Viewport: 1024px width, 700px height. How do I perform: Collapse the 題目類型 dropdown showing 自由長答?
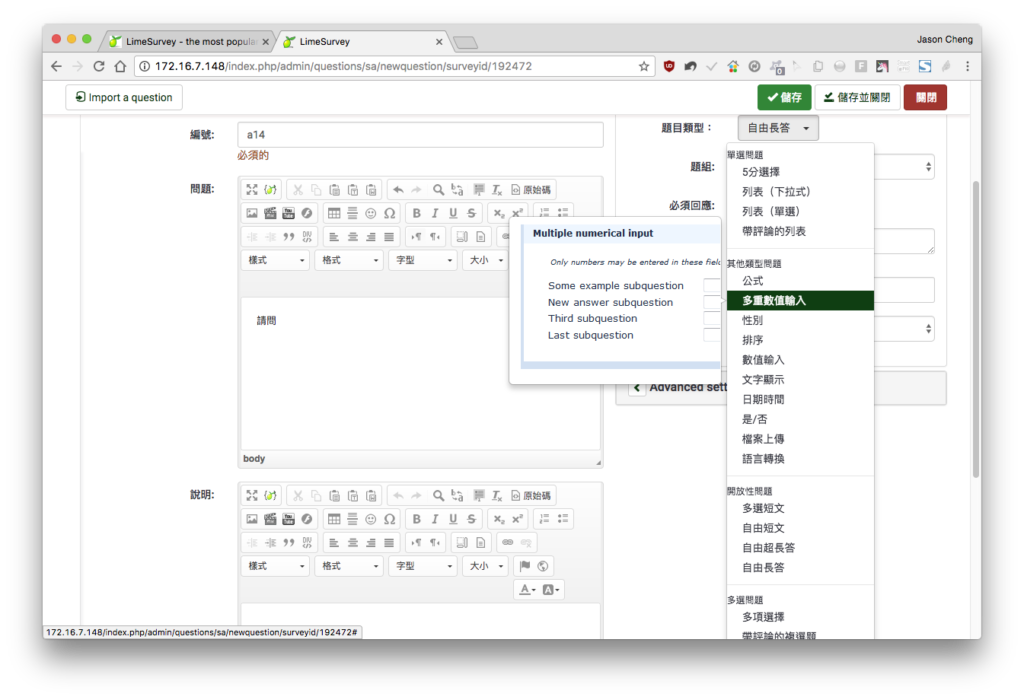(778, 128)
